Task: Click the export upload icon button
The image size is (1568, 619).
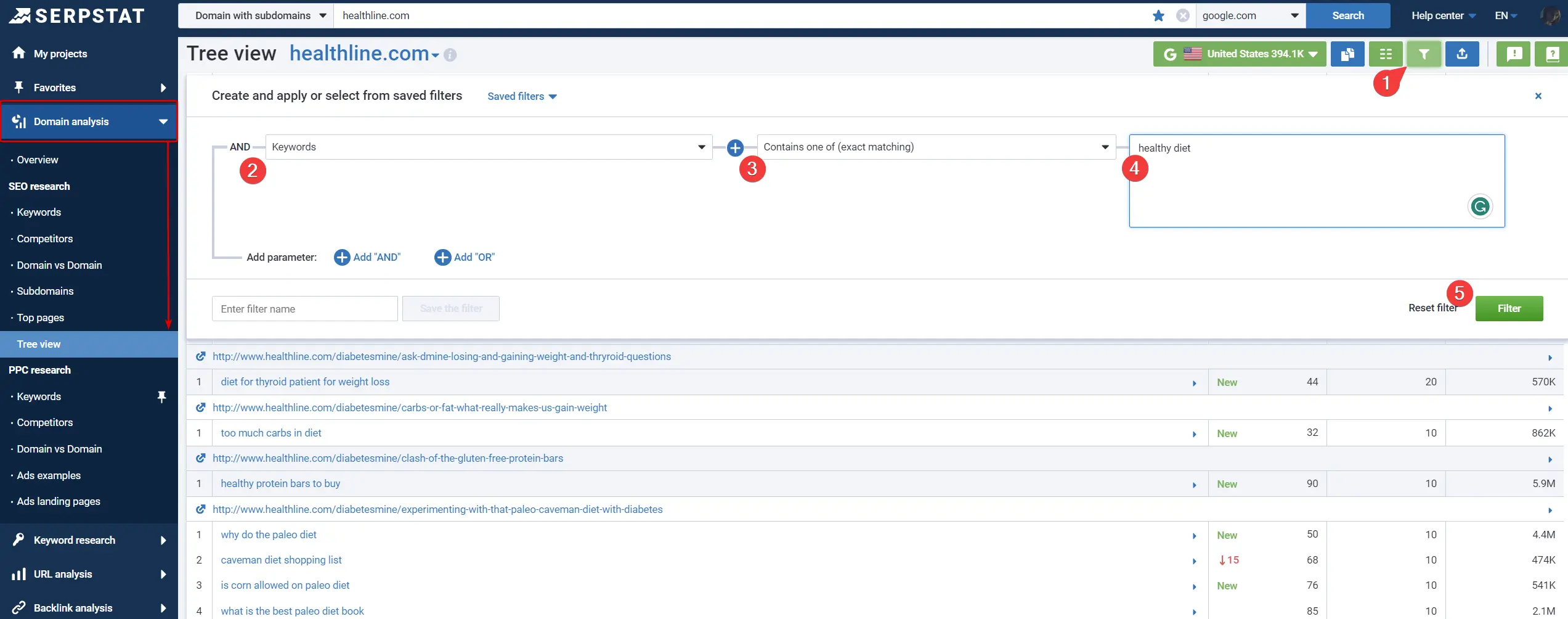Action: coord(1462,54)
